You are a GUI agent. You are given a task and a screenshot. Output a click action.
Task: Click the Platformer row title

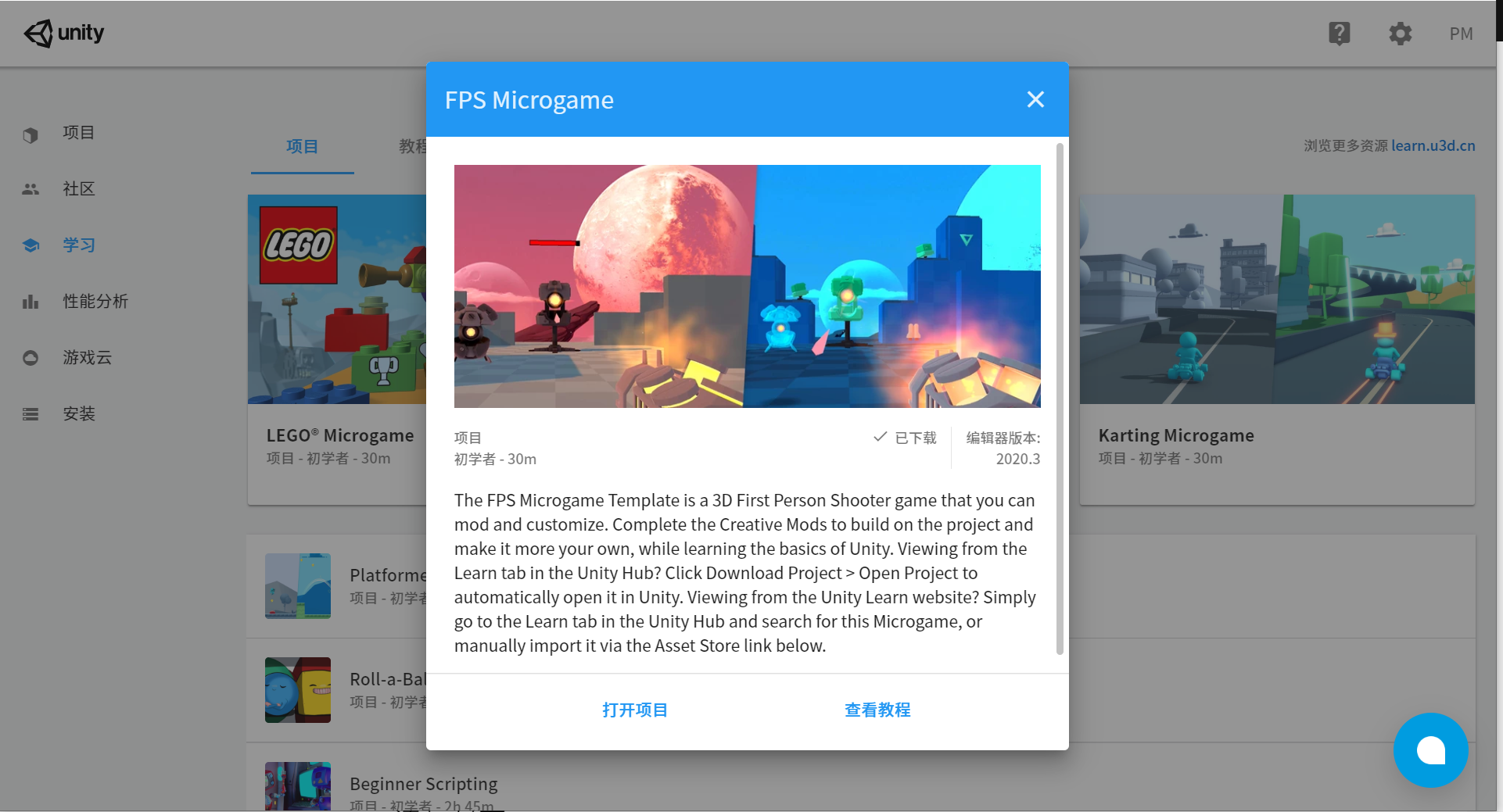click(388, 575)
